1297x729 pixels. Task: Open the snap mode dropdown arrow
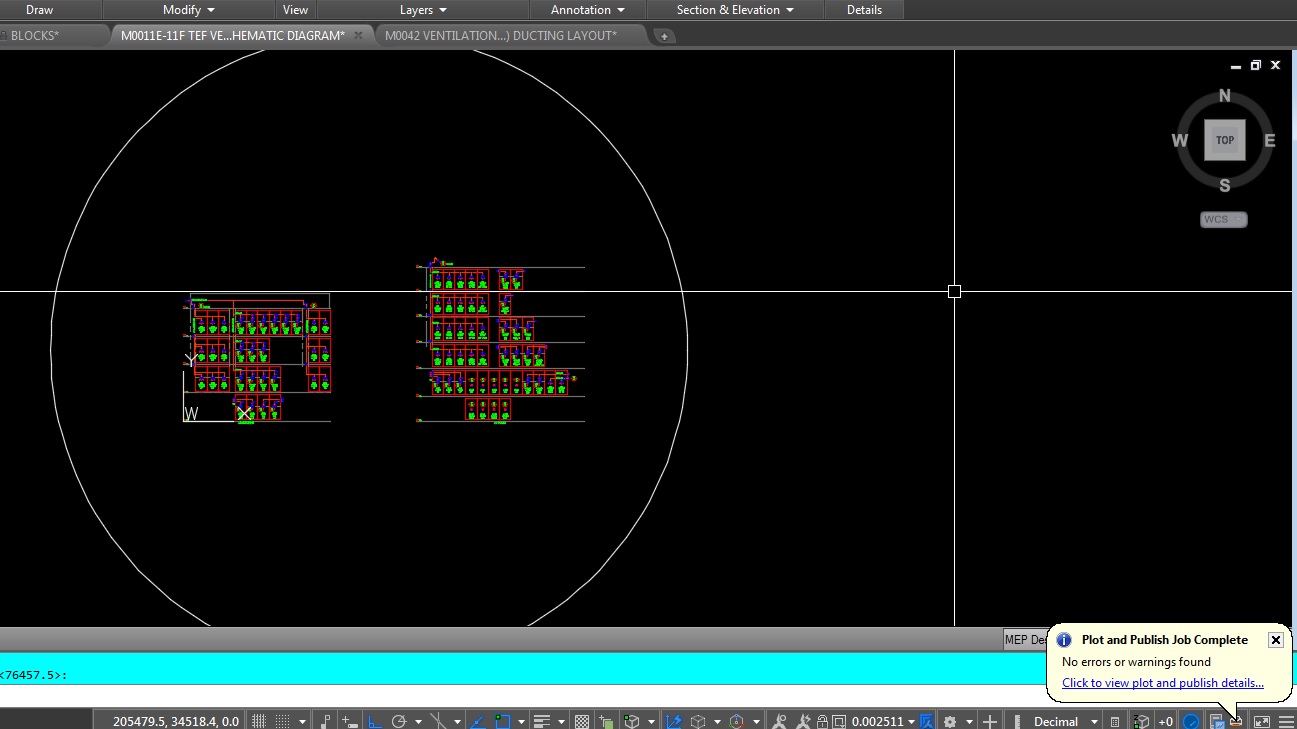[x=301, y=720]
